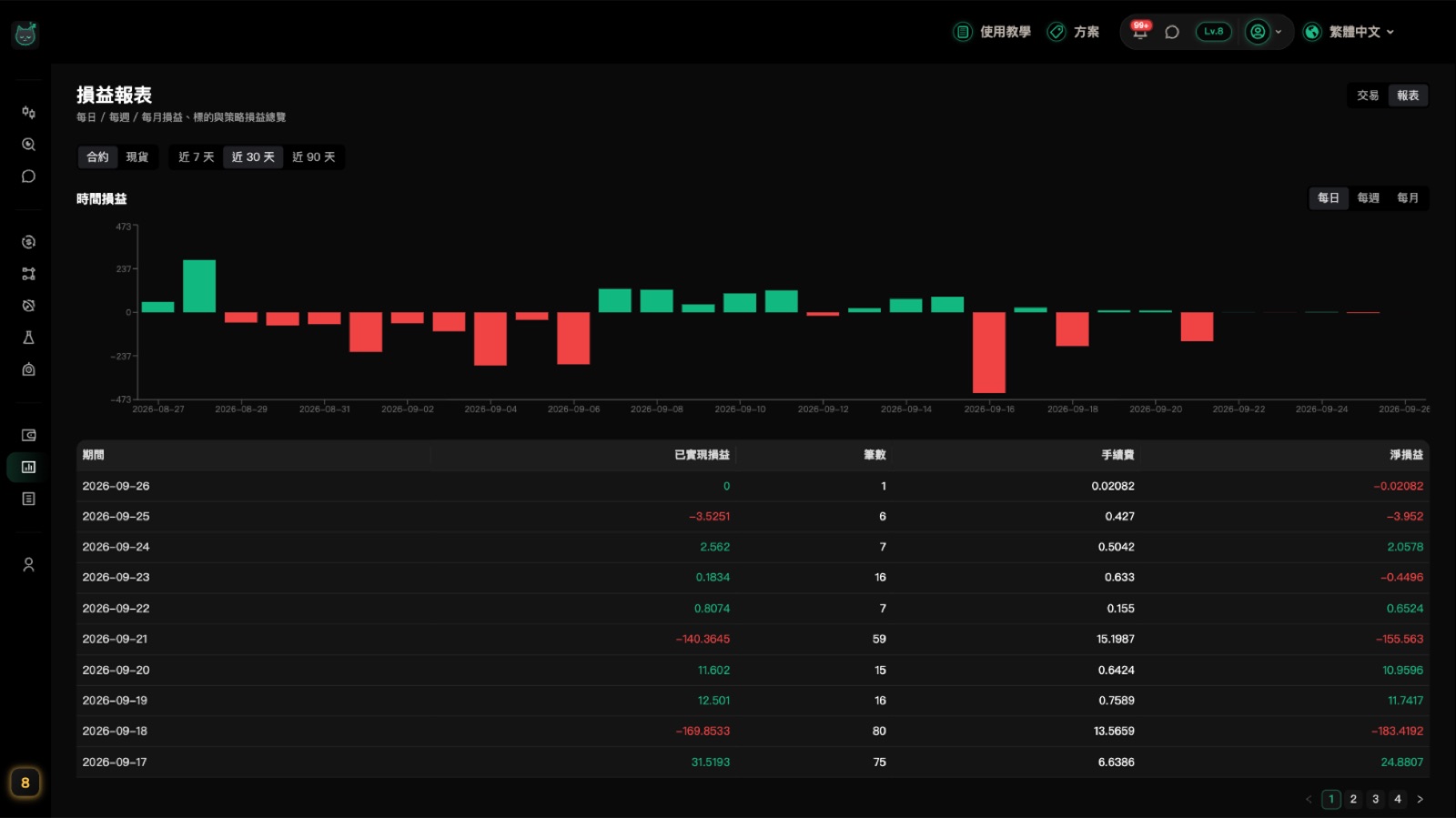The image size is (1456, 818).
Task: Click the 手續費 column header
Action: 1117,455
